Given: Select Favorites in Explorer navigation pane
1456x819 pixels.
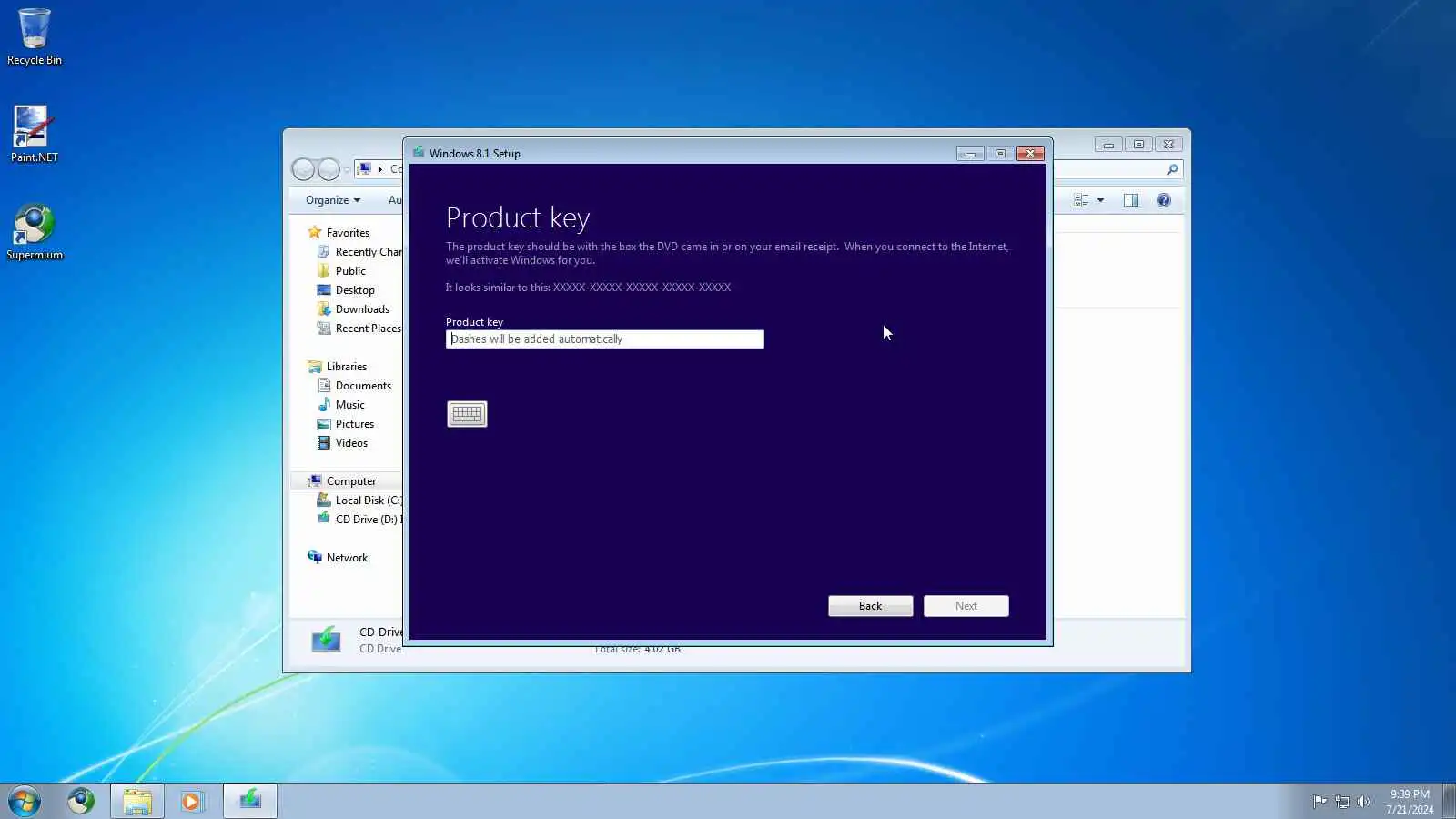Looking at the screenshot, I should (x=348, y=233).
